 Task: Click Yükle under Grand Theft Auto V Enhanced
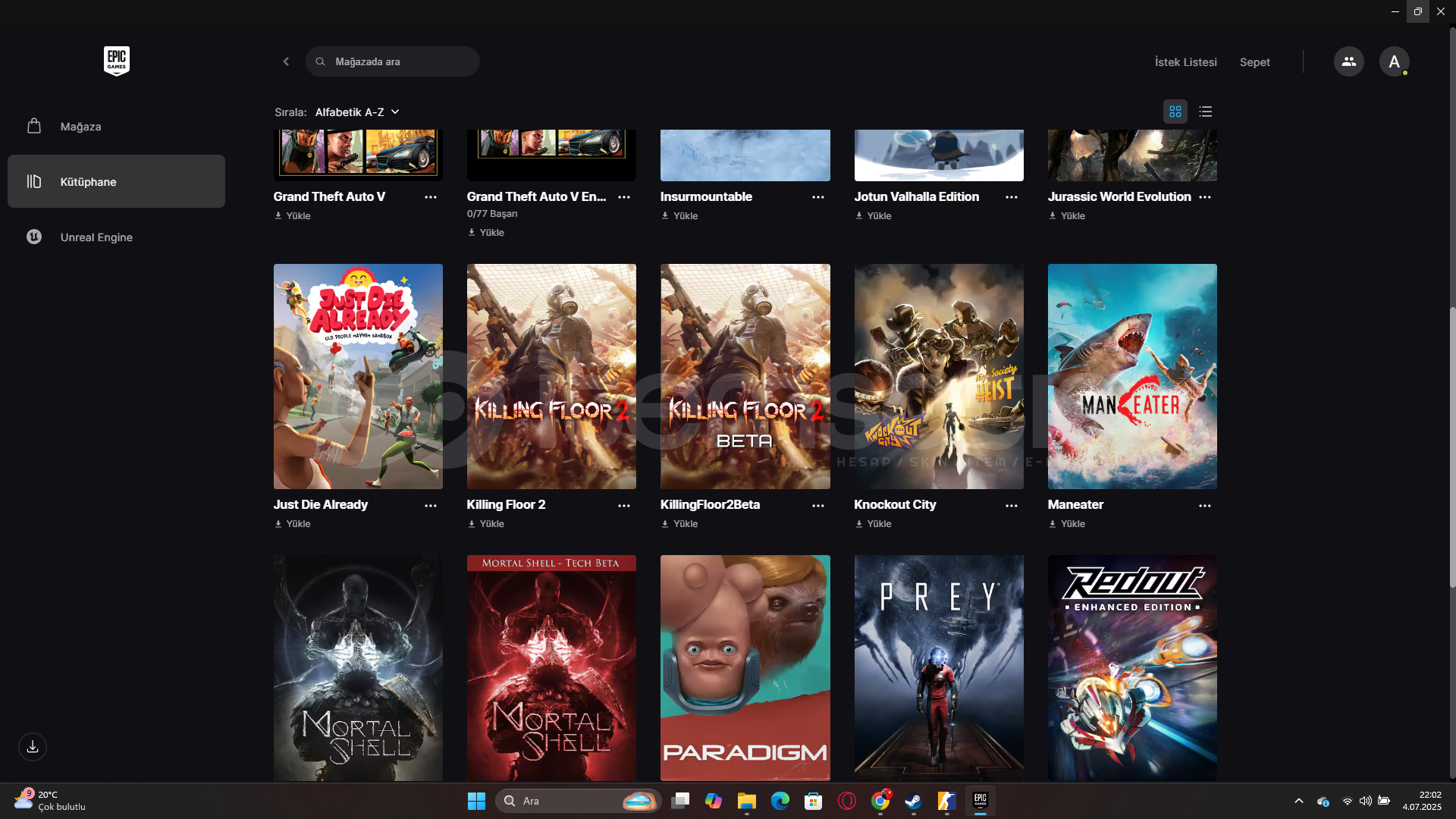(486, 233)
